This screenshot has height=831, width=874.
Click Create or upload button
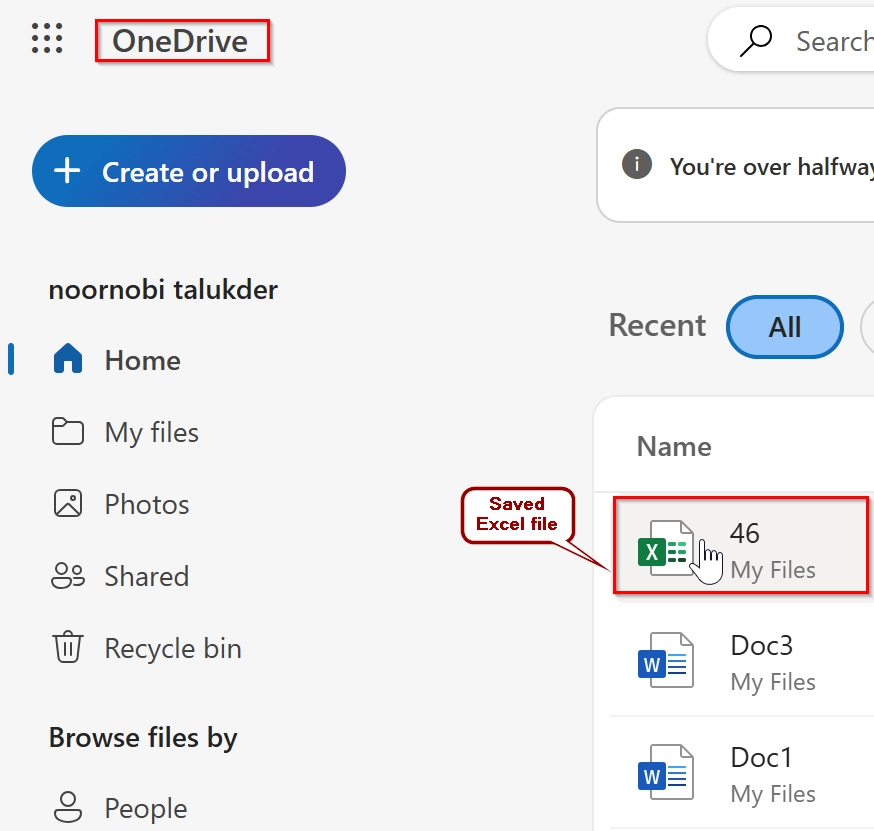point(188,171)
